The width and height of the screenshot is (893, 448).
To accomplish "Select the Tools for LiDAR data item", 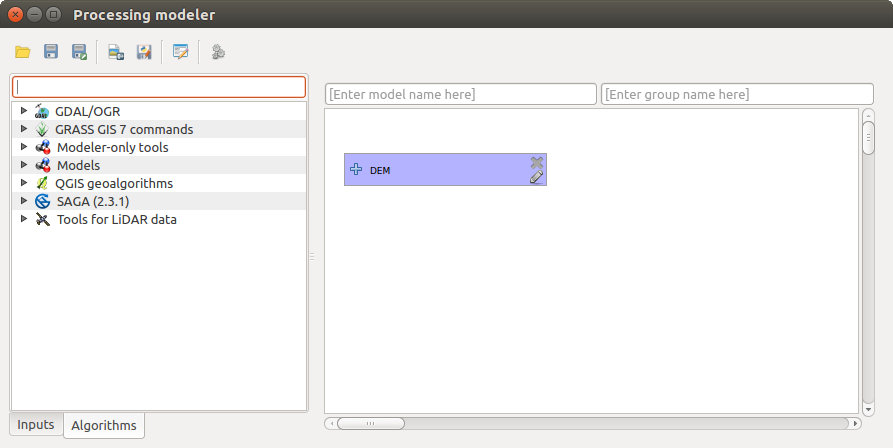I will point(116,219).
